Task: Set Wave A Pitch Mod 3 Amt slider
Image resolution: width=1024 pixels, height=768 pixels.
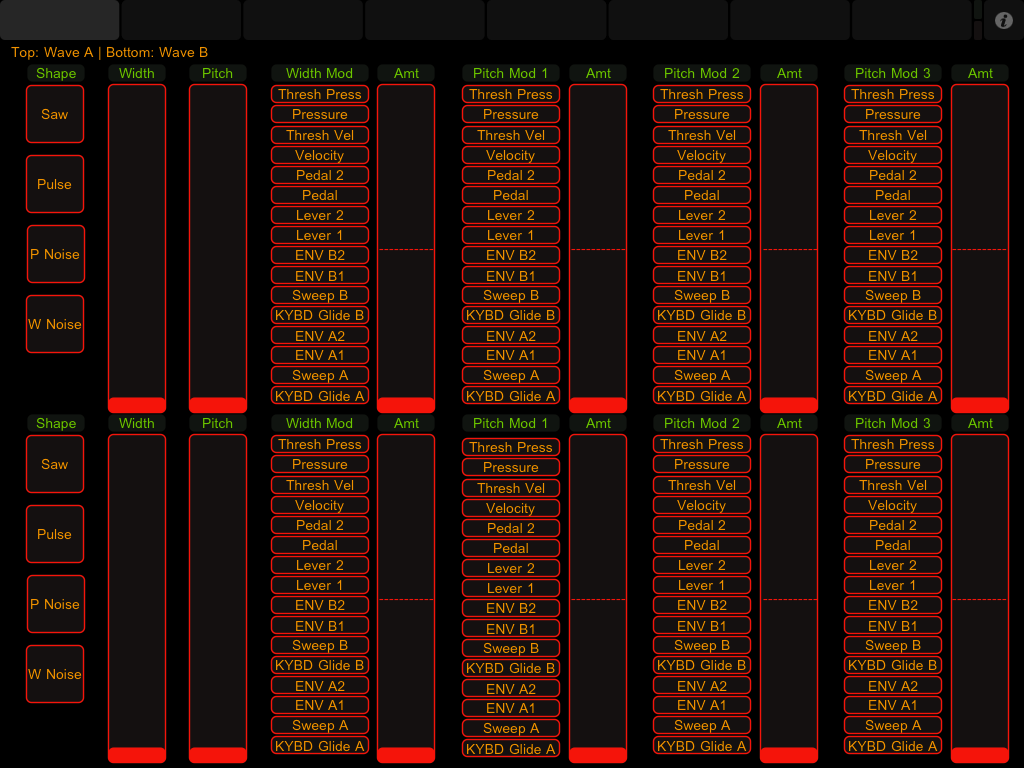Action: (980, 248)
